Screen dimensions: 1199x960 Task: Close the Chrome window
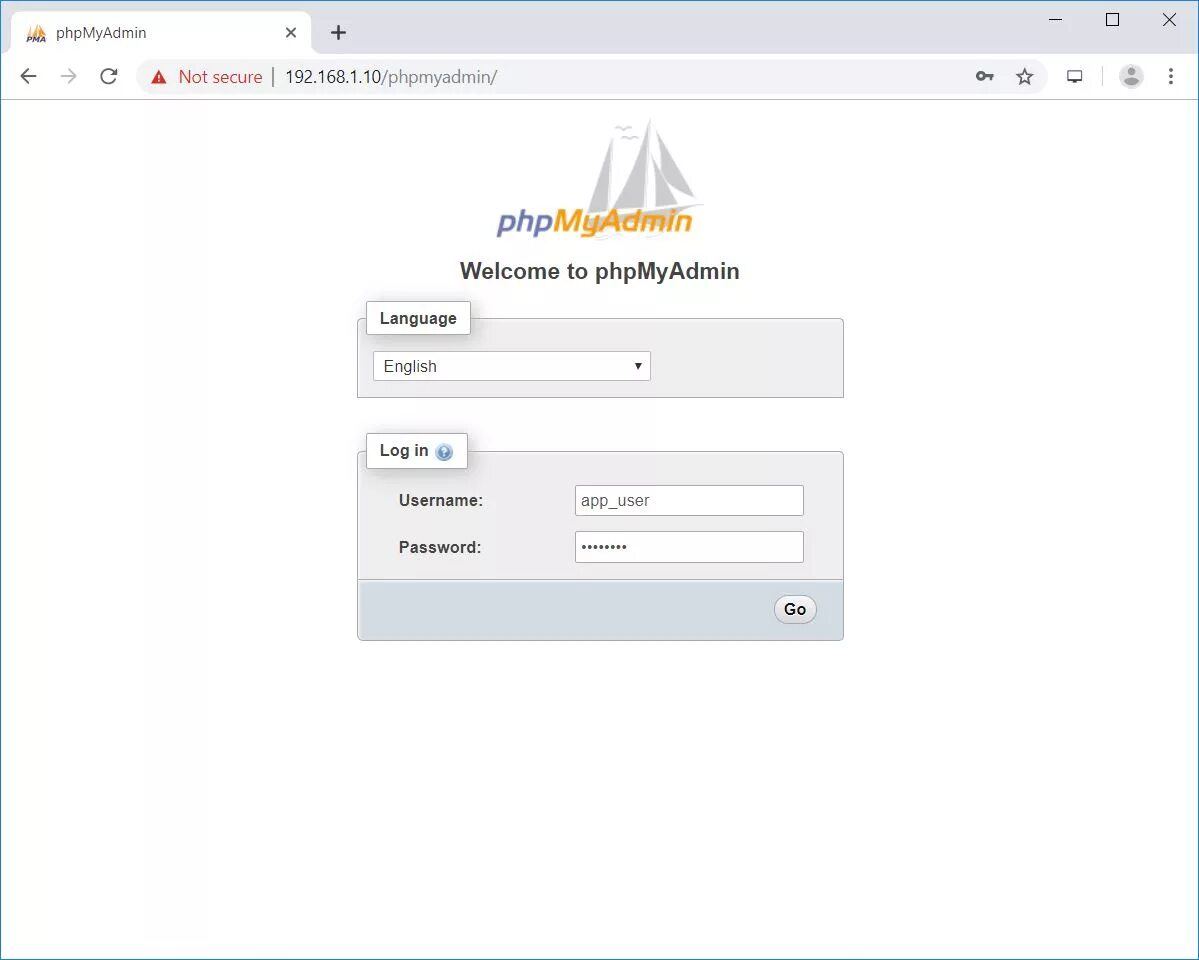1169,19
